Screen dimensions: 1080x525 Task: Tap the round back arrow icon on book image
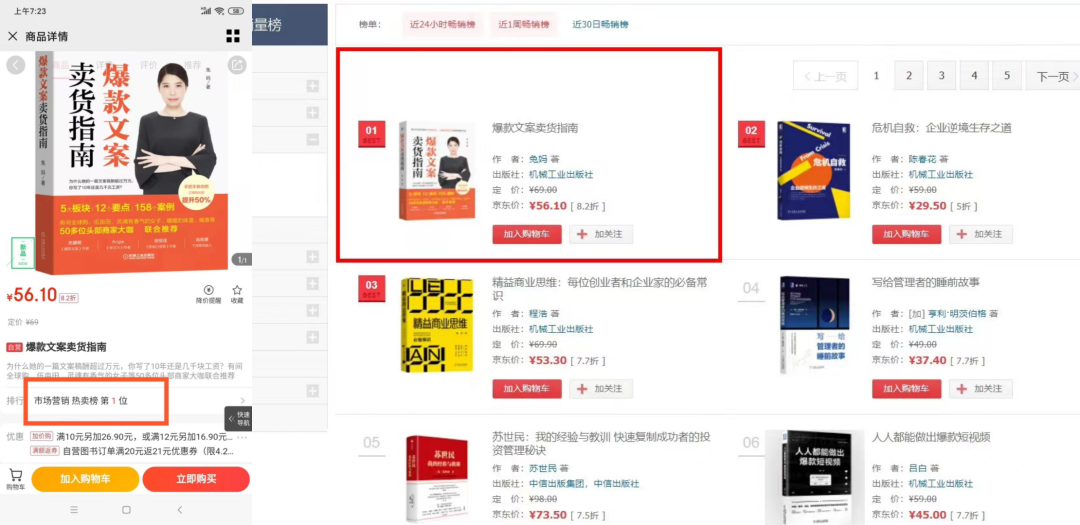(x=15, y=65)
